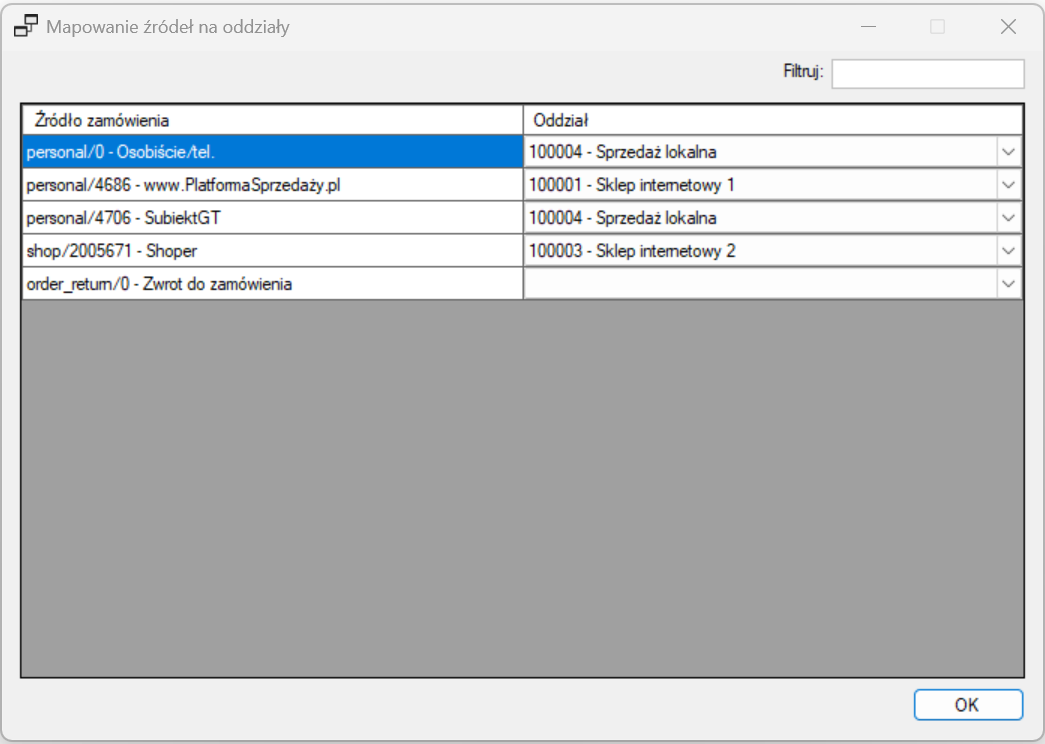Open the dropdown arrow in the SubiektGT row
The image size is (1045, 744).
click(1008, 218)
